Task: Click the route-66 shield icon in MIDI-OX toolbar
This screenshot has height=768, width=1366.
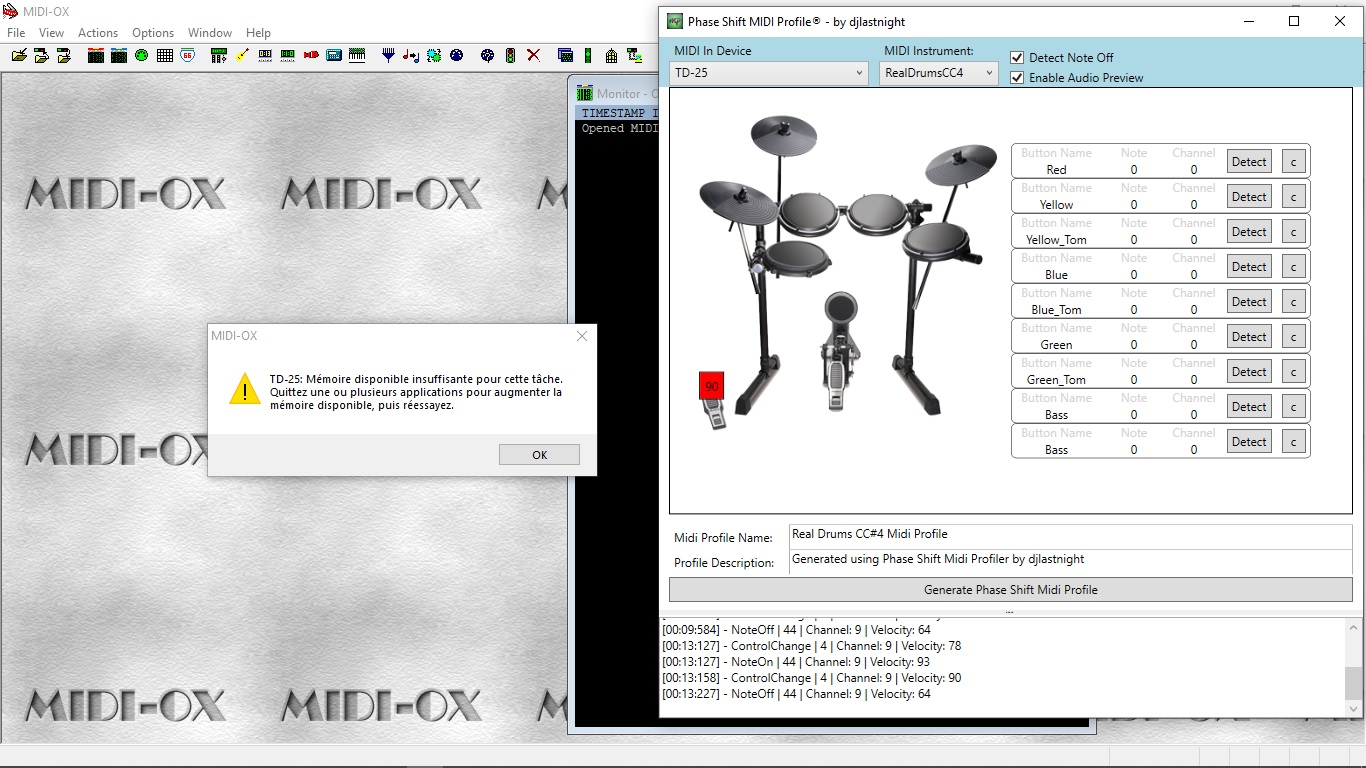Action: coord(187,56)
